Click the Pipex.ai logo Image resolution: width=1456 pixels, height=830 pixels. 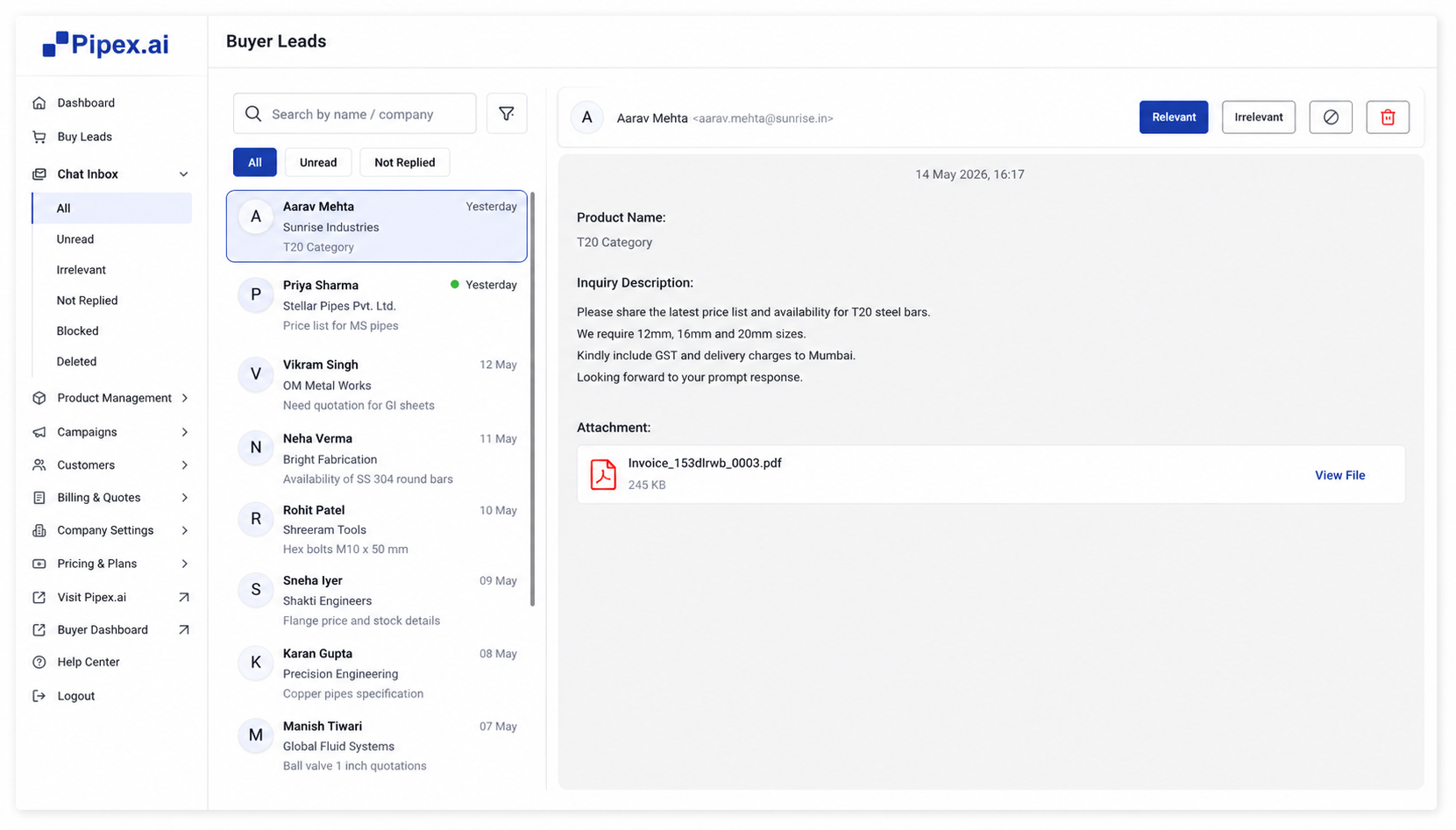coord(106,45)
